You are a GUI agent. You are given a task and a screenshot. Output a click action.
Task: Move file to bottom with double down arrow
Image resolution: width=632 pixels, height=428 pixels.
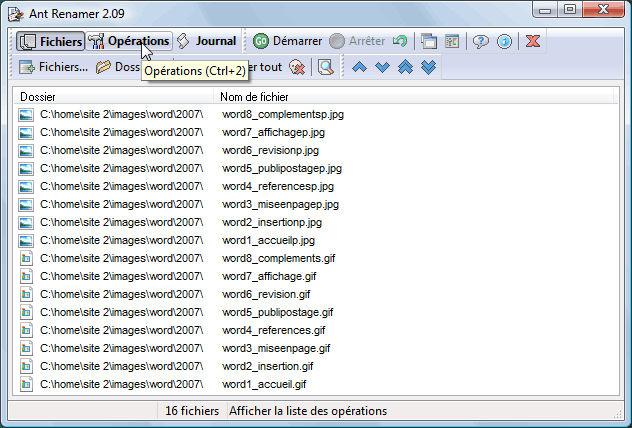429,67
